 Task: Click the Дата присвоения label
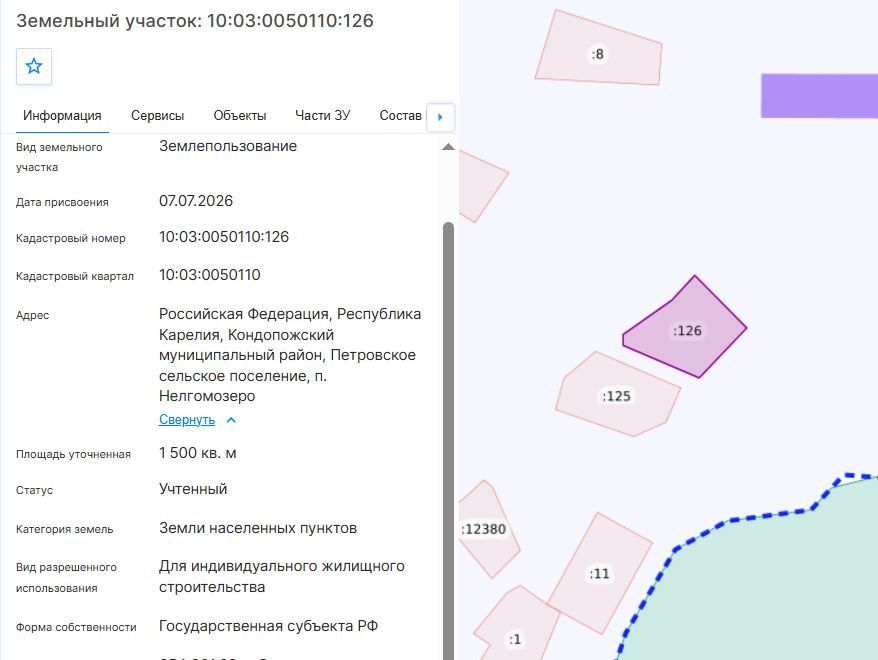point(62,203)
